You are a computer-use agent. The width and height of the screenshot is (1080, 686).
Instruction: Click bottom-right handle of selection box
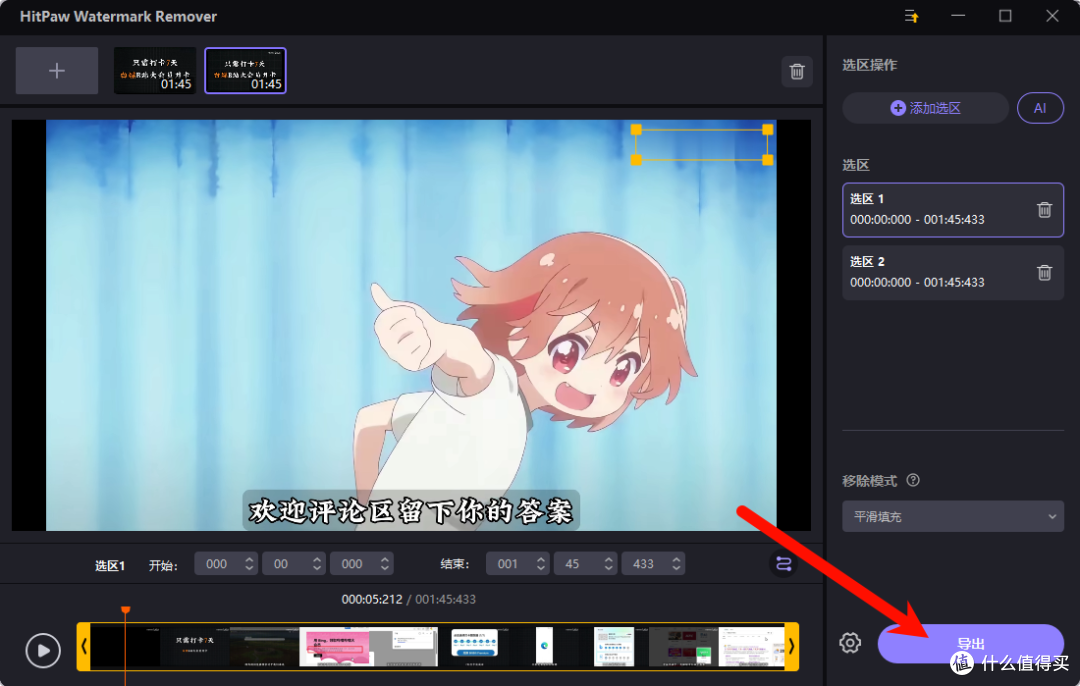click(x=767, y=160)
